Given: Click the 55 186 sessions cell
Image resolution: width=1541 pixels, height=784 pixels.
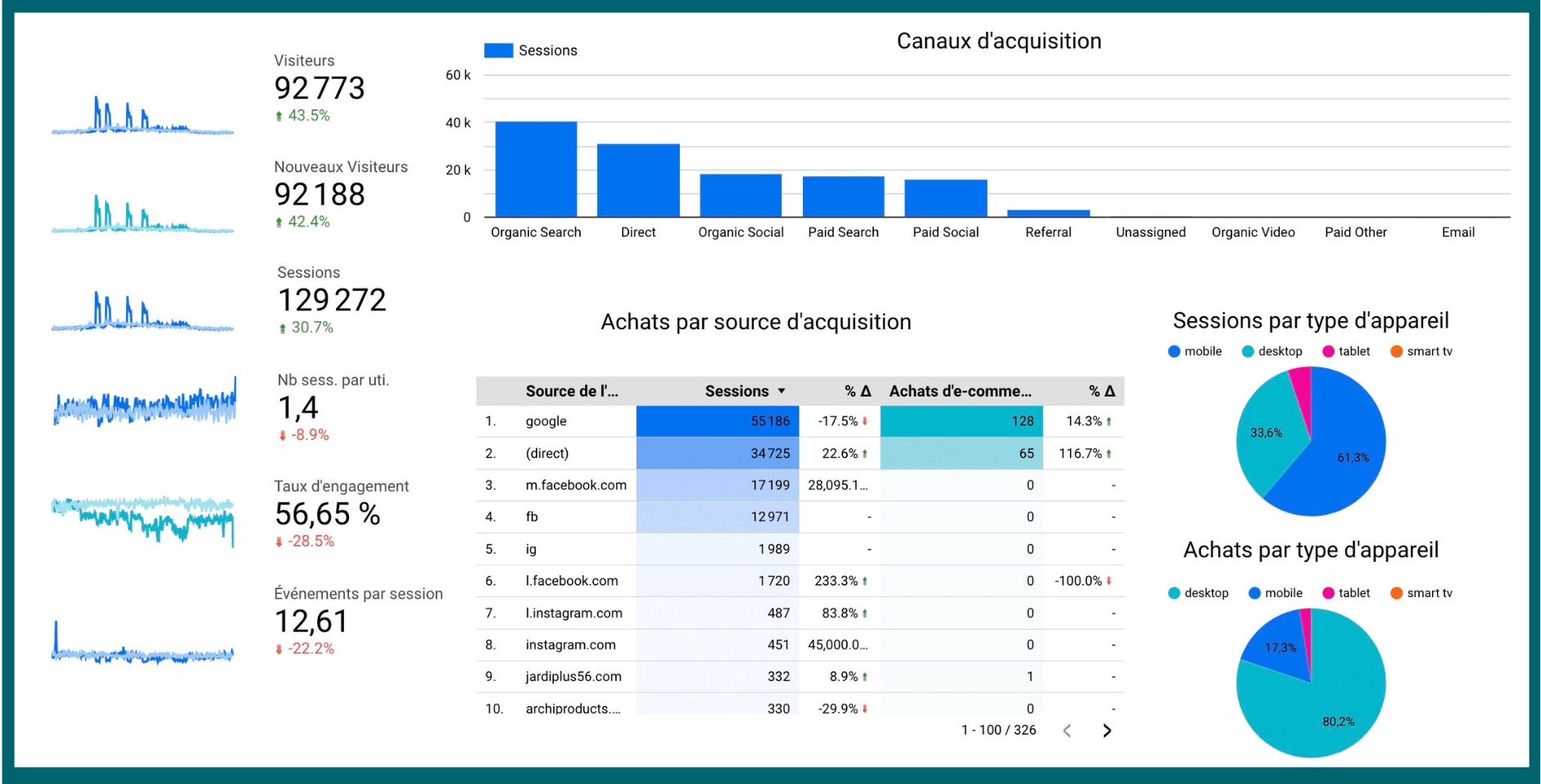Looking at the screenshot, I should click(x=718, y=421).
